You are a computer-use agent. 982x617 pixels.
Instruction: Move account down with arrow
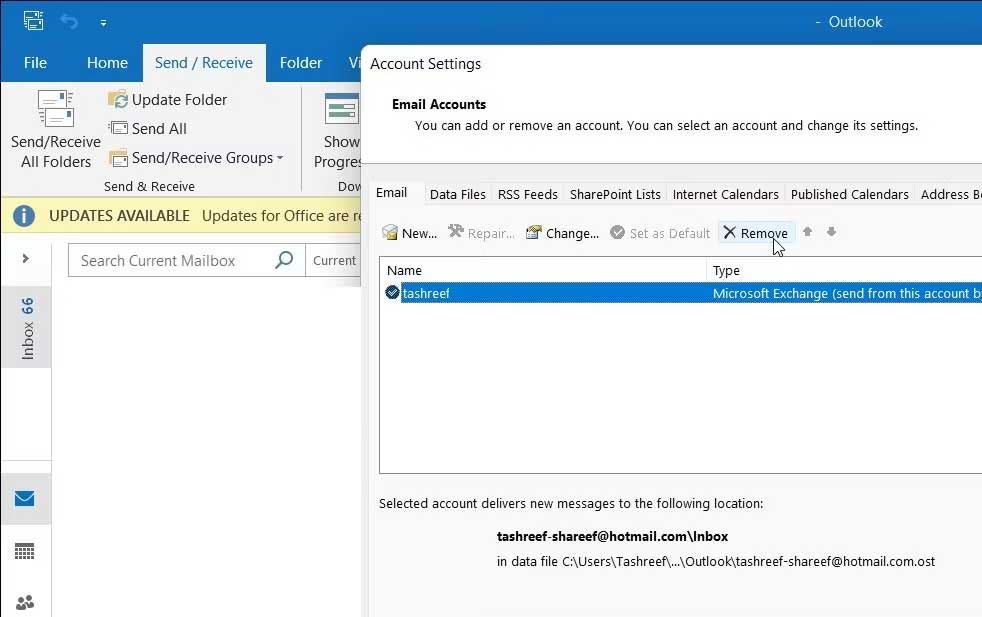pos(831,232)
